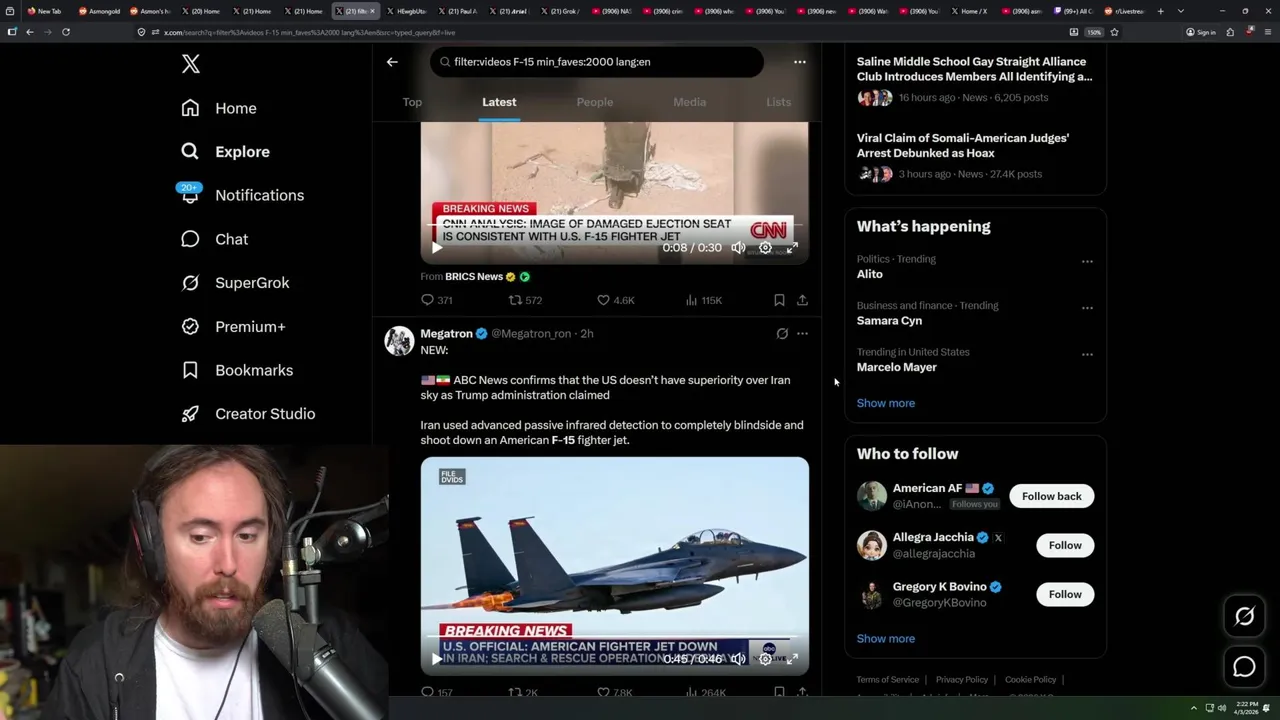Reply to the BRICS News post (371)
This screenshot has height=720, width=1280.
[x=437, y=300]
